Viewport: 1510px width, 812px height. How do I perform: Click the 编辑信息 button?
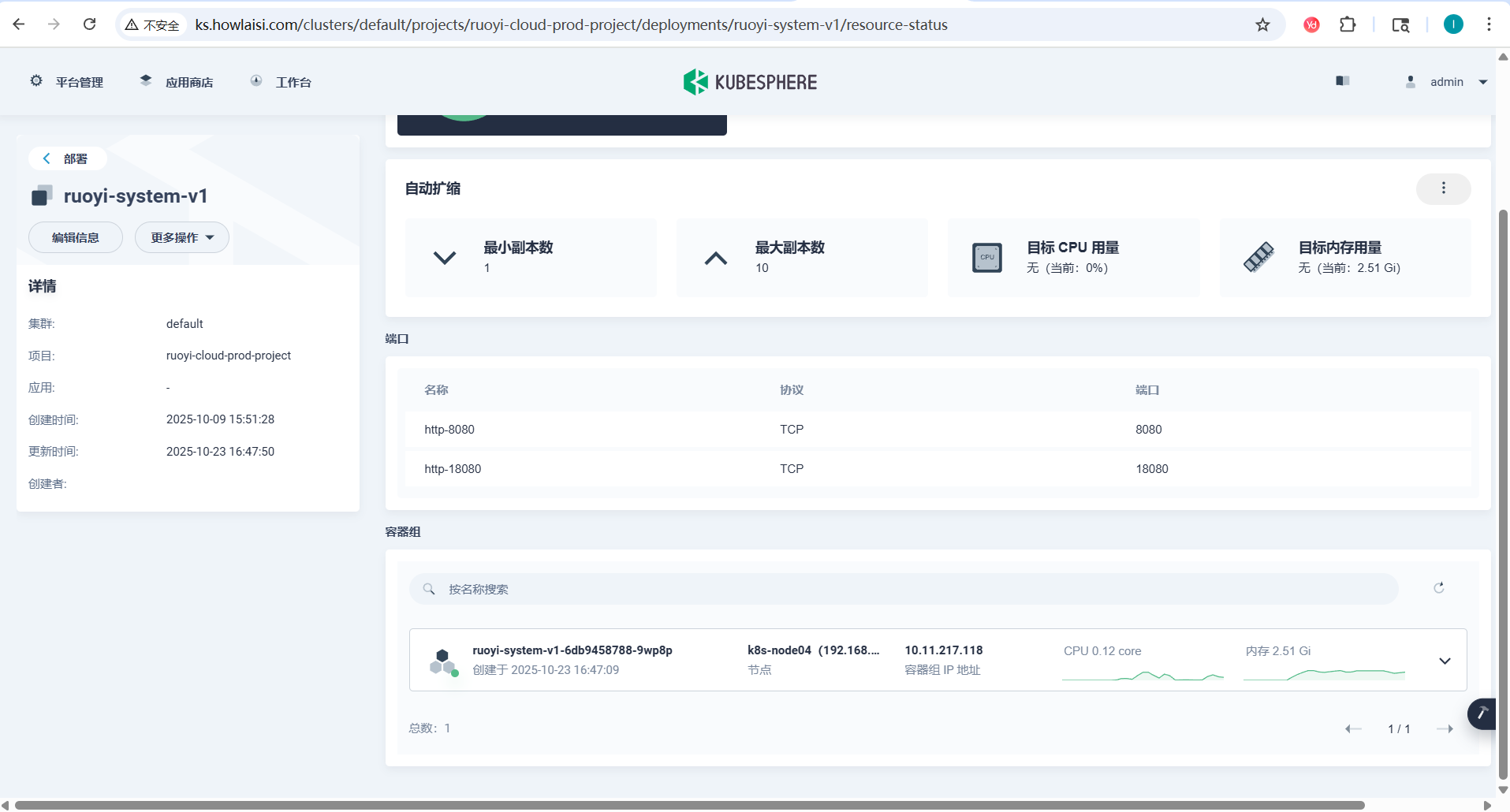coord(76,237)
